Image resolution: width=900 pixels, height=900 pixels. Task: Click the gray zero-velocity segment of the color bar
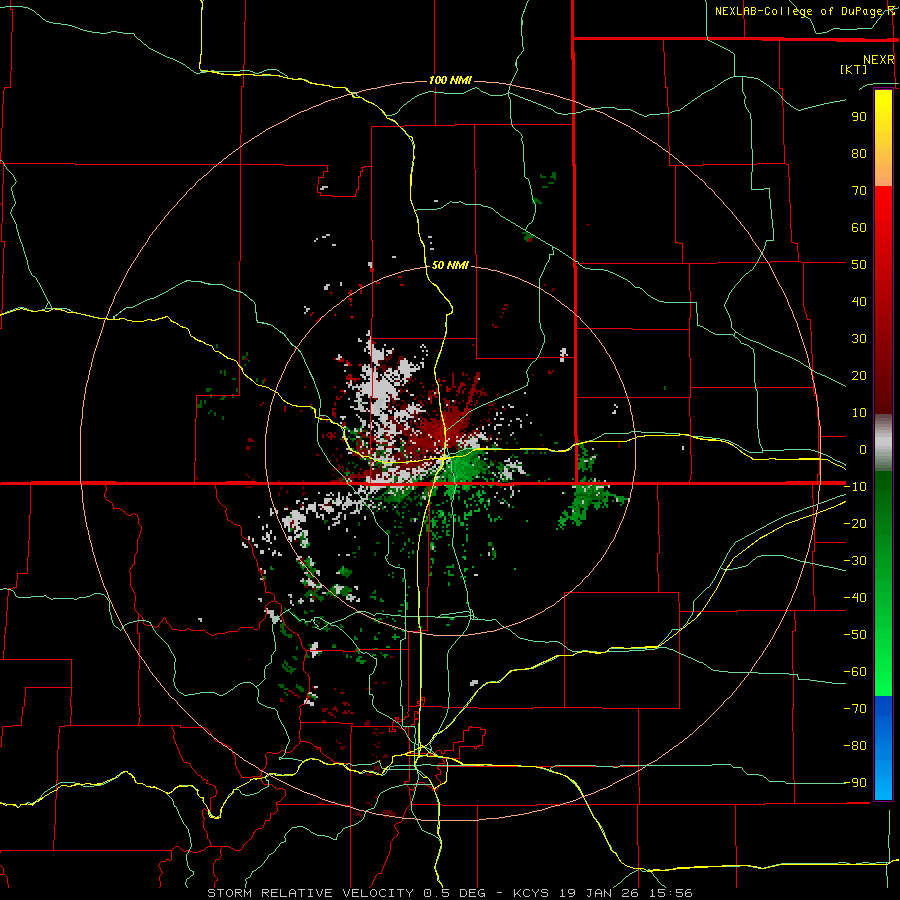883,443
